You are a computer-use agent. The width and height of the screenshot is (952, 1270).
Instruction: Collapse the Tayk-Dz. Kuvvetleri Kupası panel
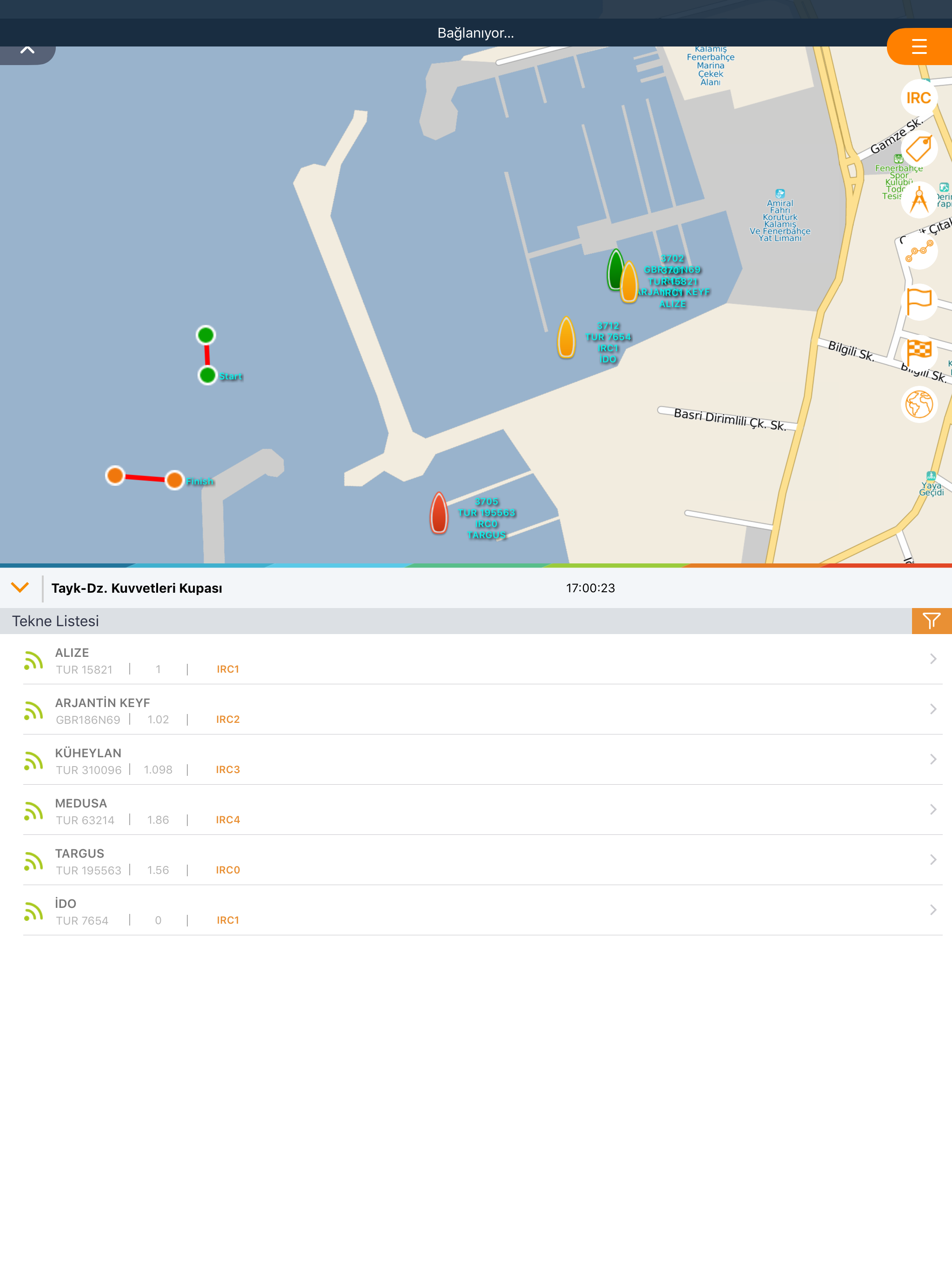pos(20,587)
